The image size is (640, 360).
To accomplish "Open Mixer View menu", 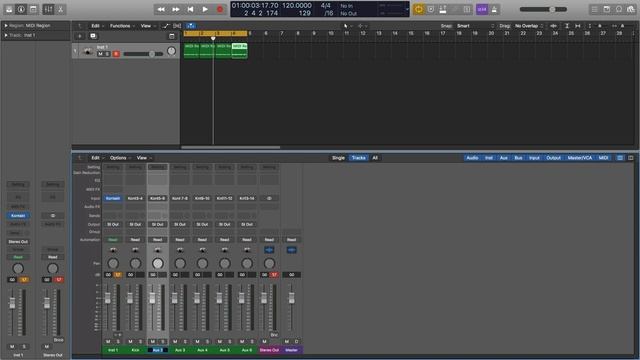I will point(144,158).
